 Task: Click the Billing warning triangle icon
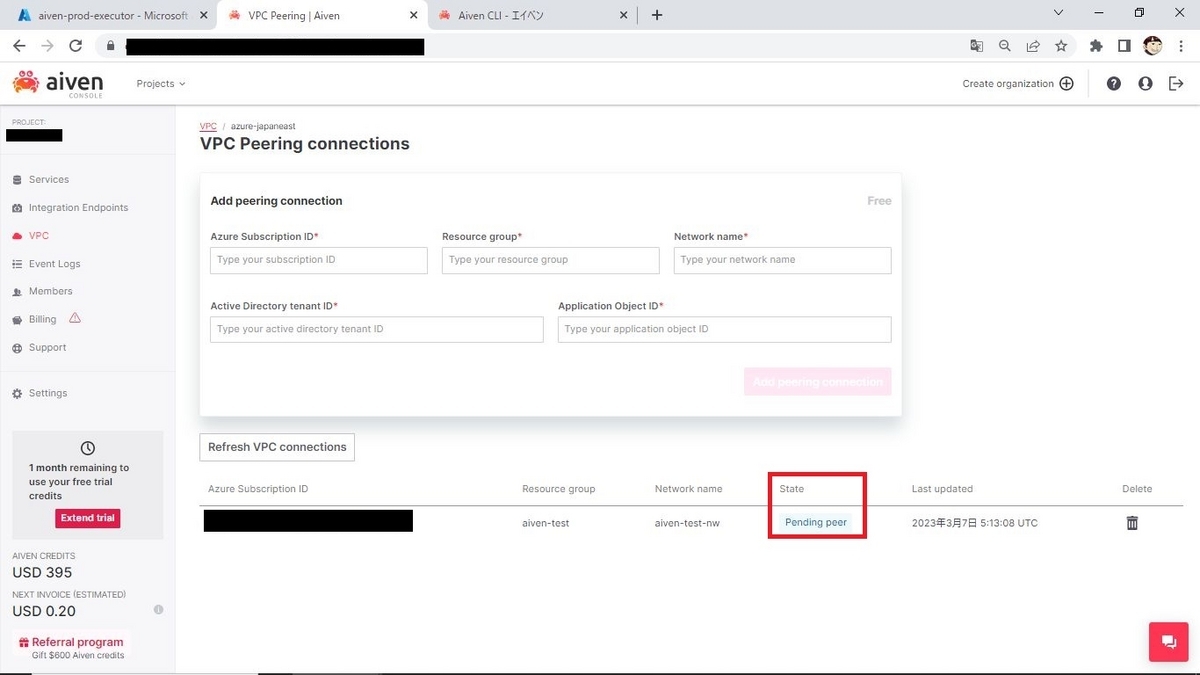[x=74, y=318]
